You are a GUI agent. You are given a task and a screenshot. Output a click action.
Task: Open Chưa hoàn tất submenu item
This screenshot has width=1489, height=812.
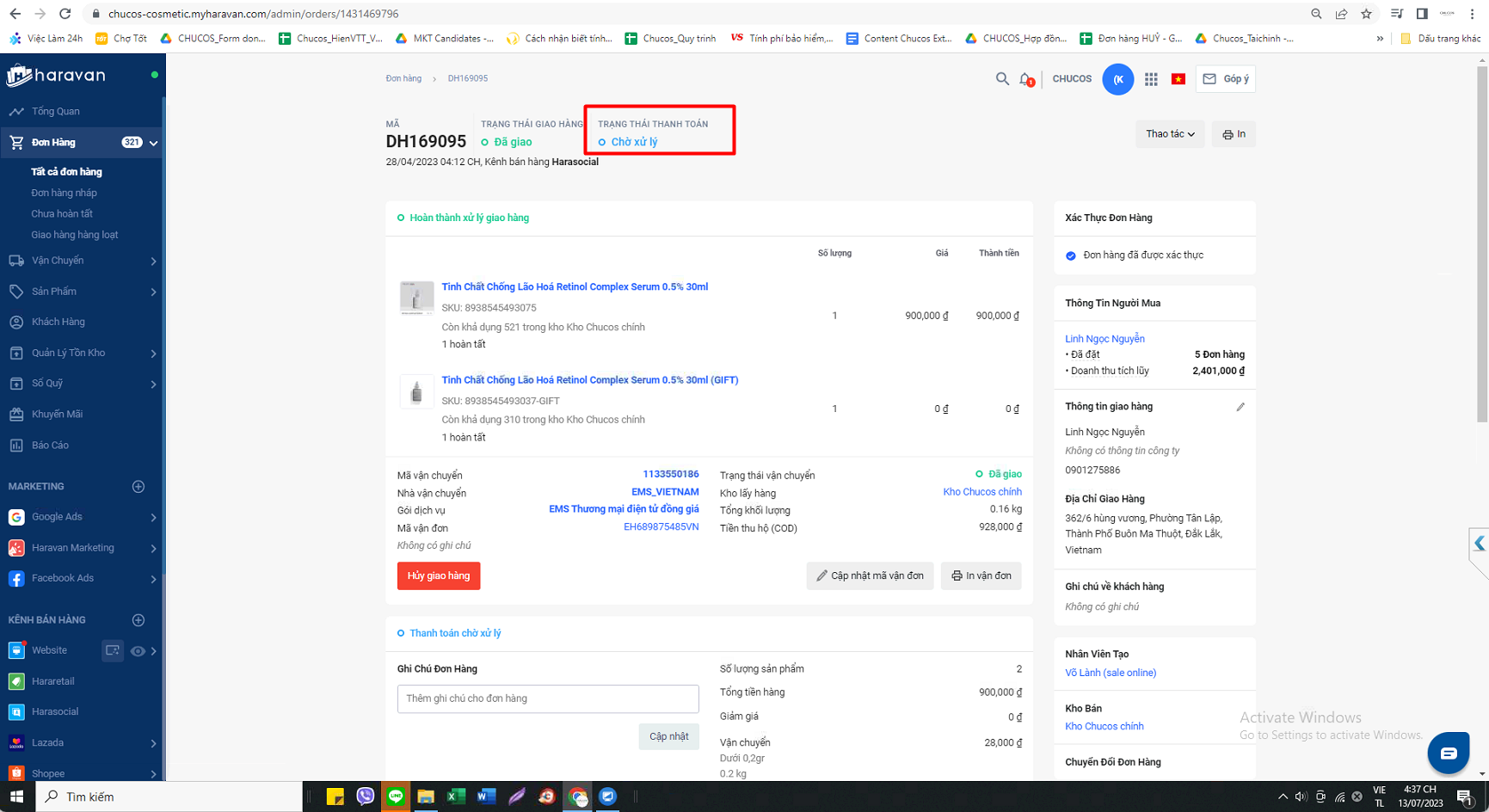(62, 213)
